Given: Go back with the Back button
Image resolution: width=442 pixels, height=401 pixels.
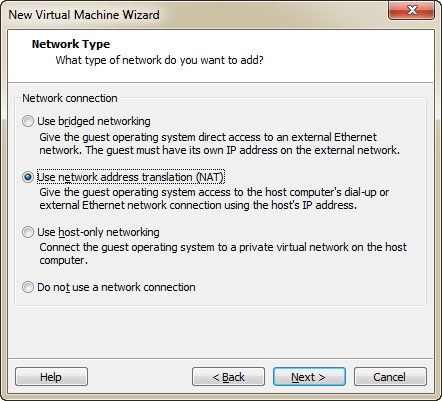Looking at the screenshot, I should pos(228,377).
